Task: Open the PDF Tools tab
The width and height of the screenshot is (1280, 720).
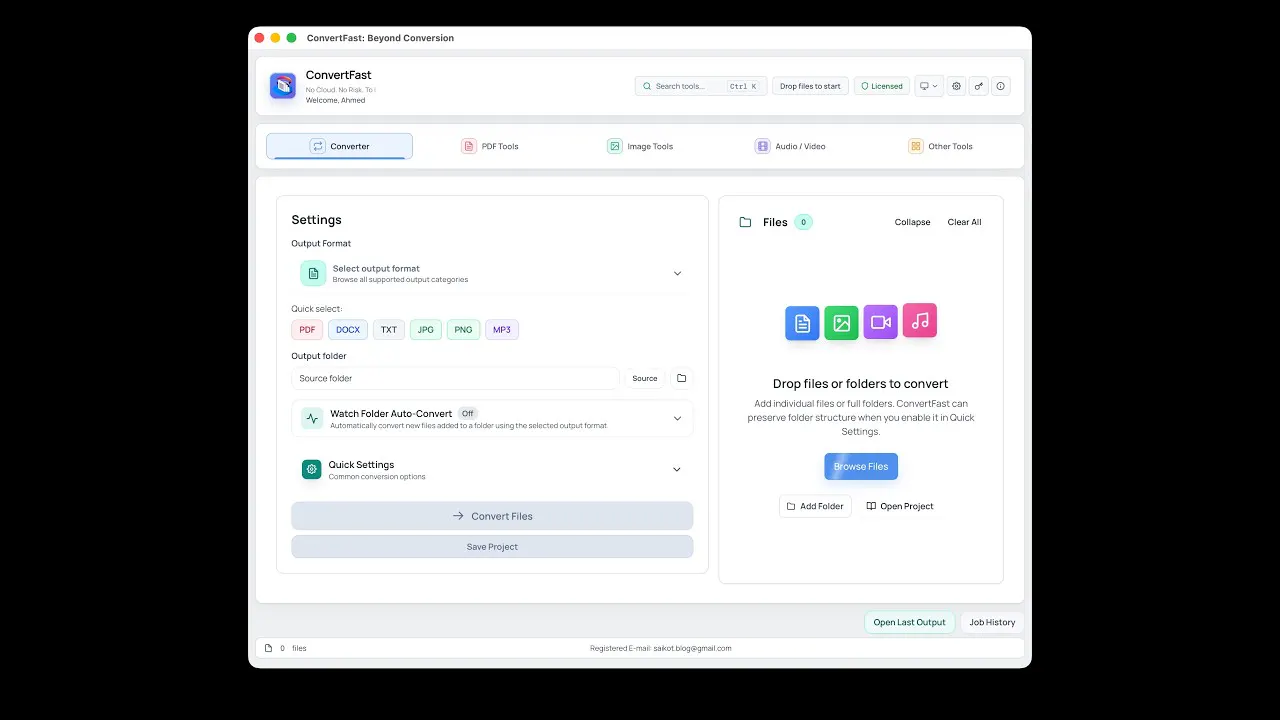Action: point(490,146)
